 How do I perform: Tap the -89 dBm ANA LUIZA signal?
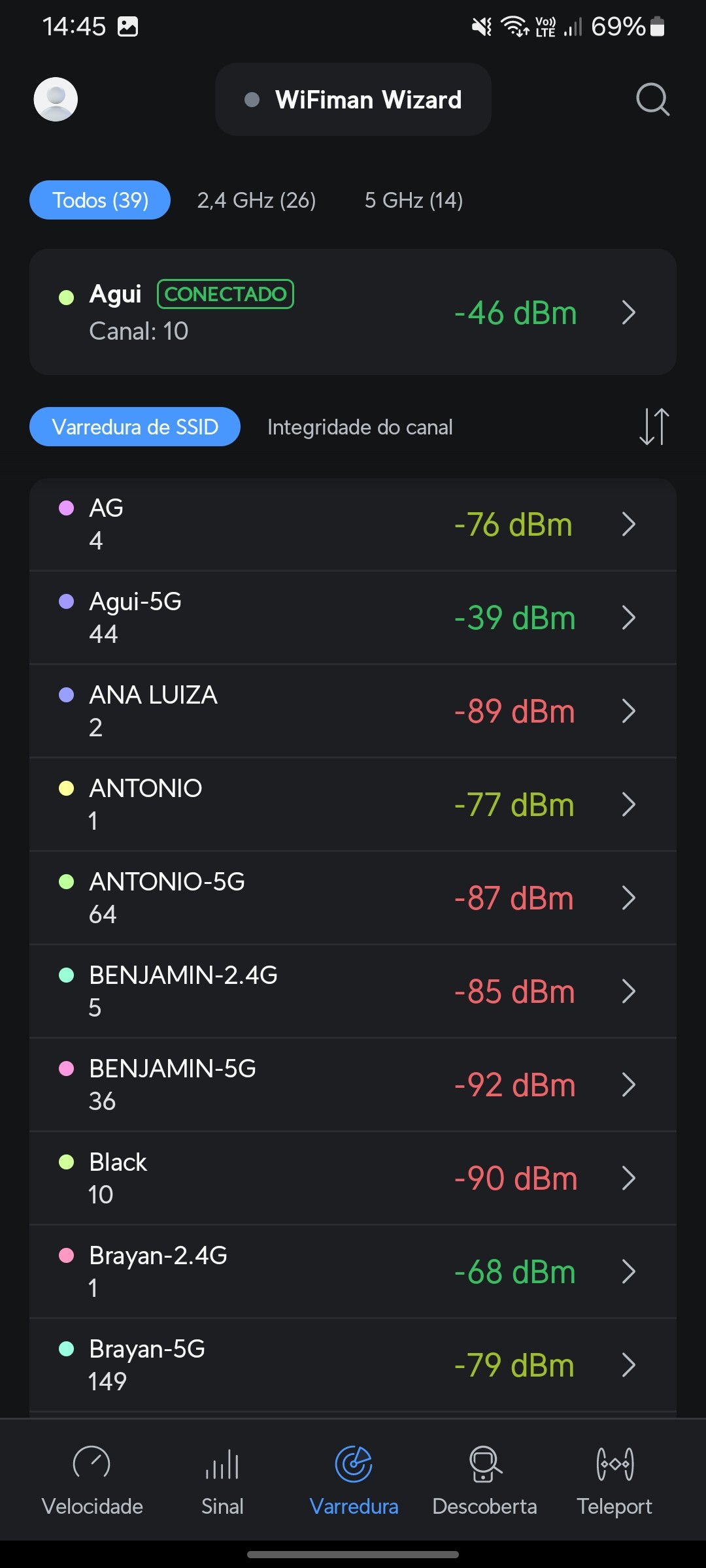tap(514, 711)
